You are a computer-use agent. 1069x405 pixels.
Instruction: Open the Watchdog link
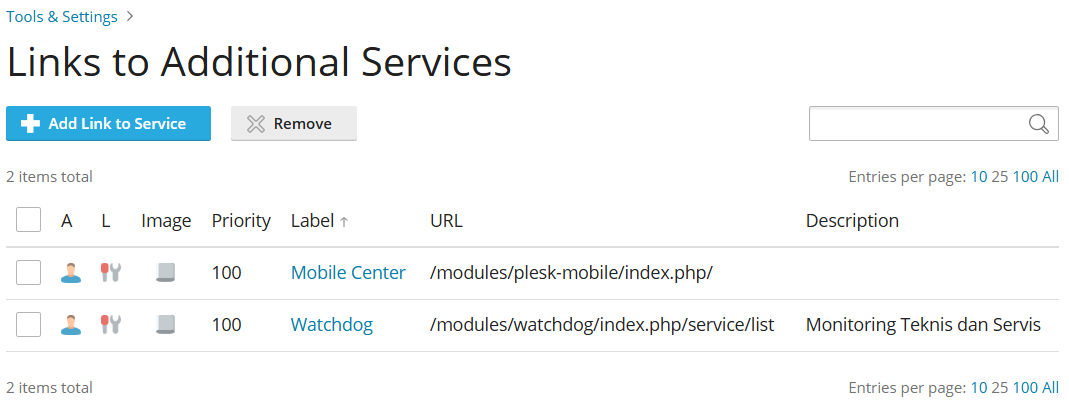click(x=332, y=325)
